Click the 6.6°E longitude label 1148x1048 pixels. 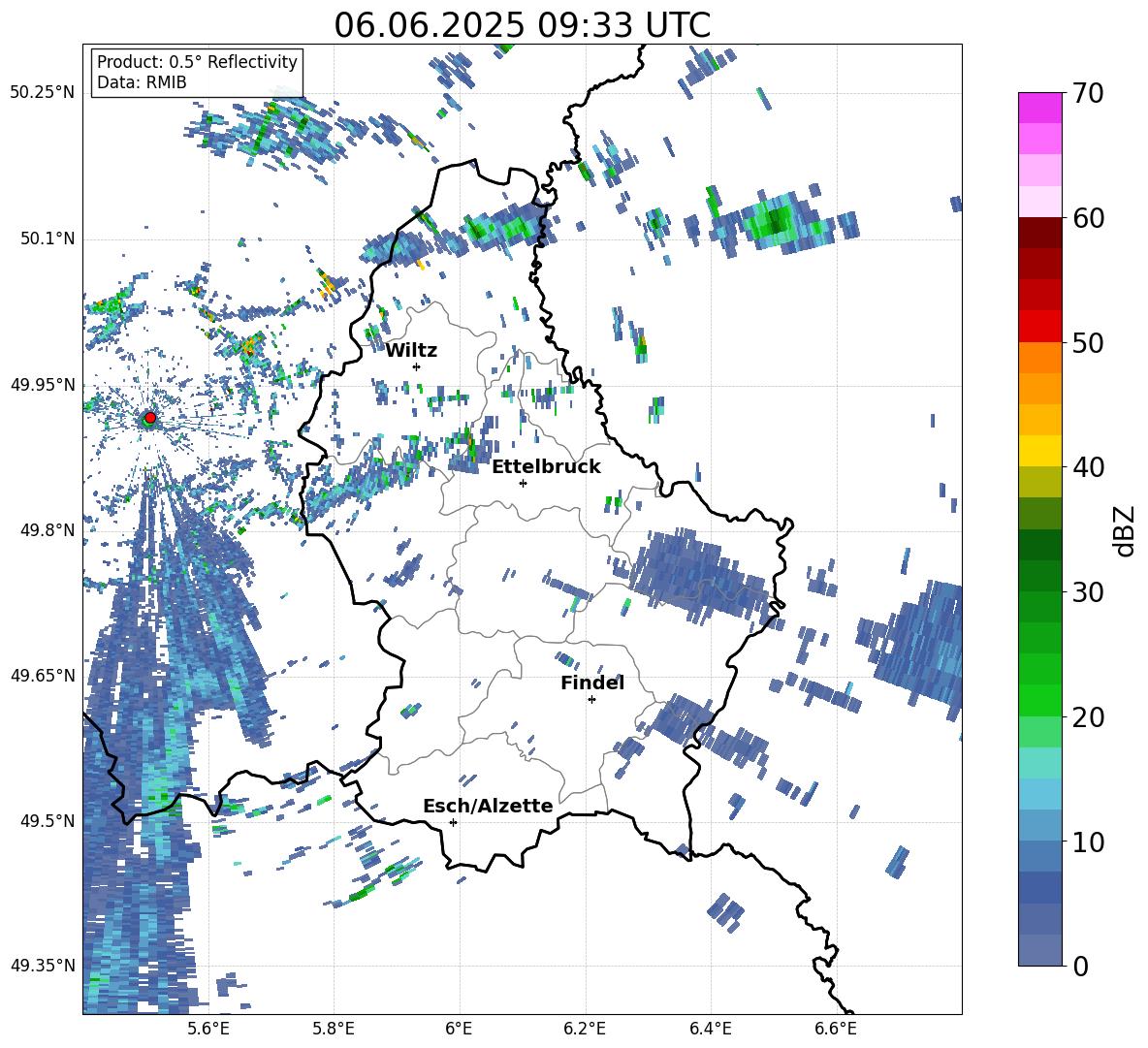tap(836, 1029)
